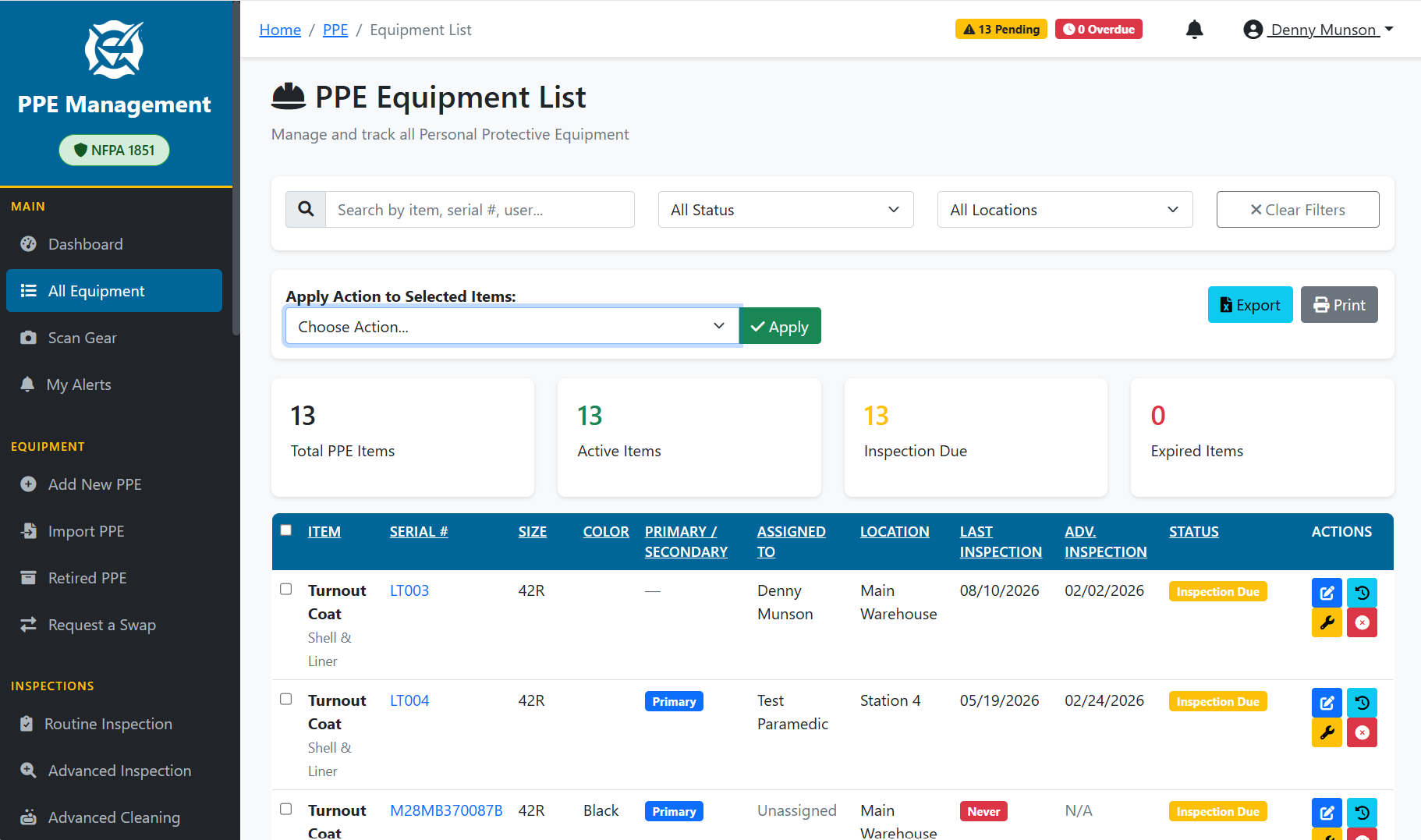View history for the LT003 row
This screenshot has width=1421, height=840.
pyautogui.click(x=1362, y=593)
